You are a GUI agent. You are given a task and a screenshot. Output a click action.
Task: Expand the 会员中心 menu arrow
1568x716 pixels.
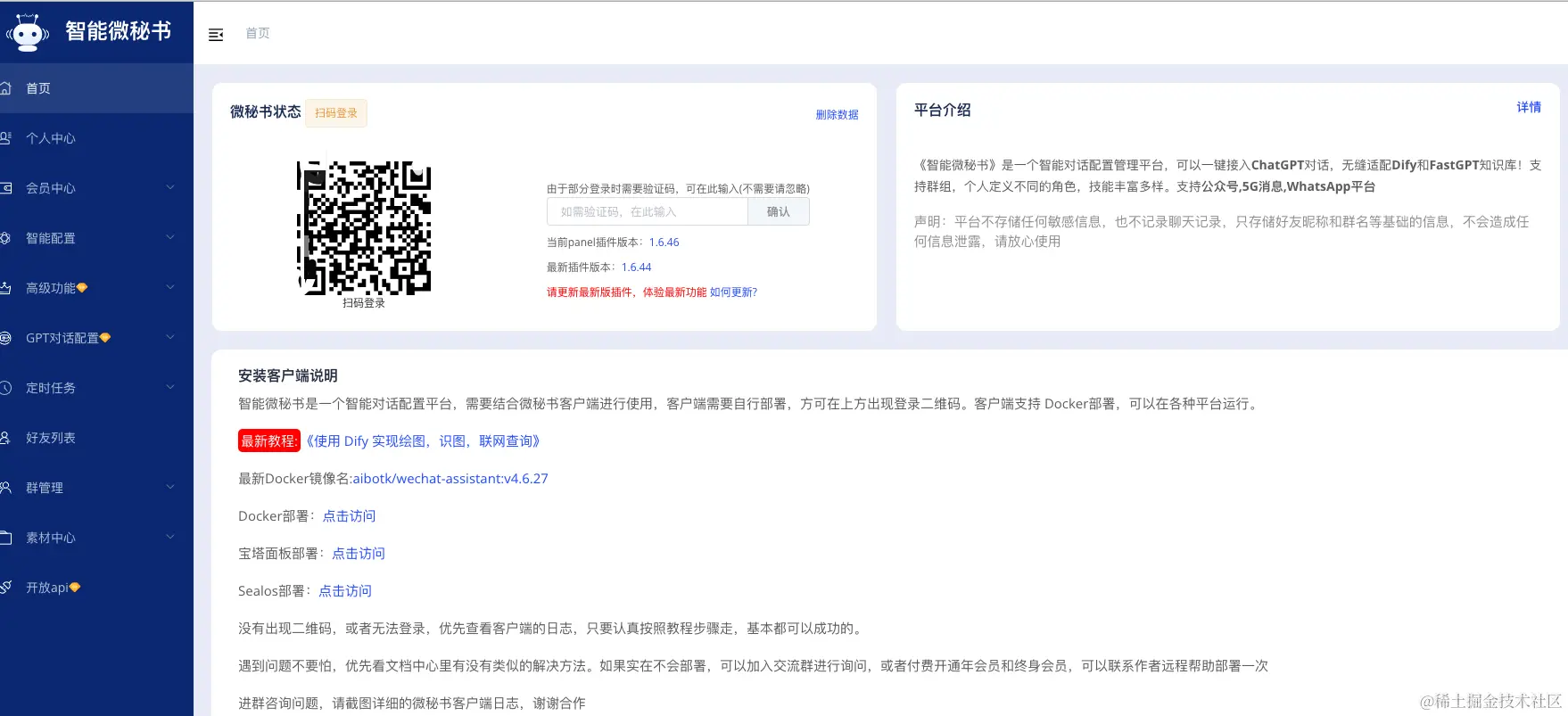170,187
